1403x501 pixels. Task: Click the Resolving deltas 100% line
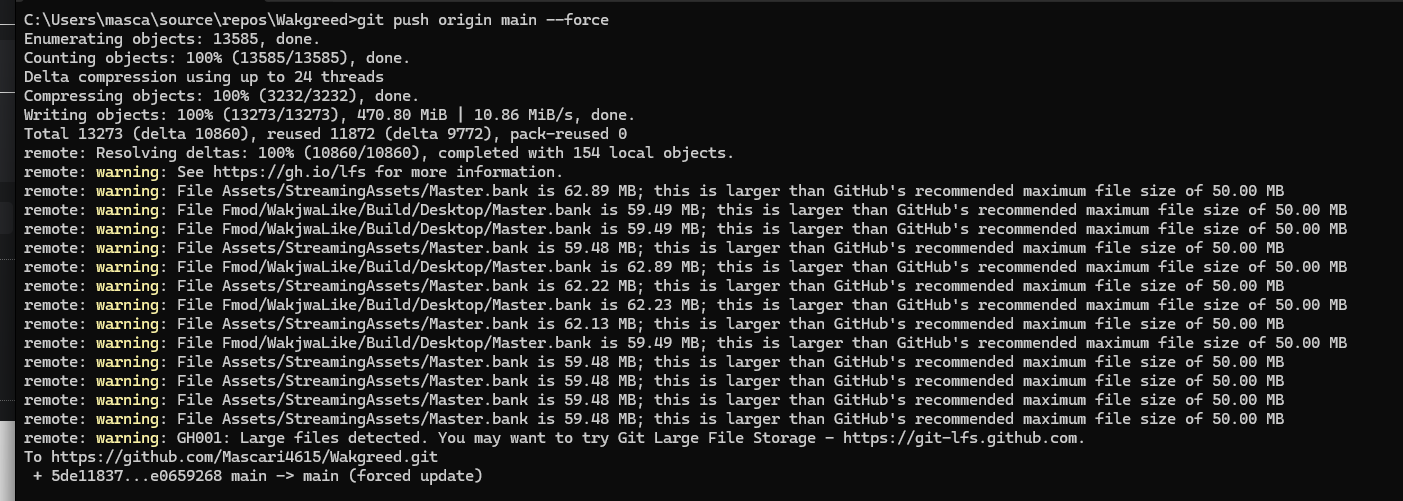[379, 153]
